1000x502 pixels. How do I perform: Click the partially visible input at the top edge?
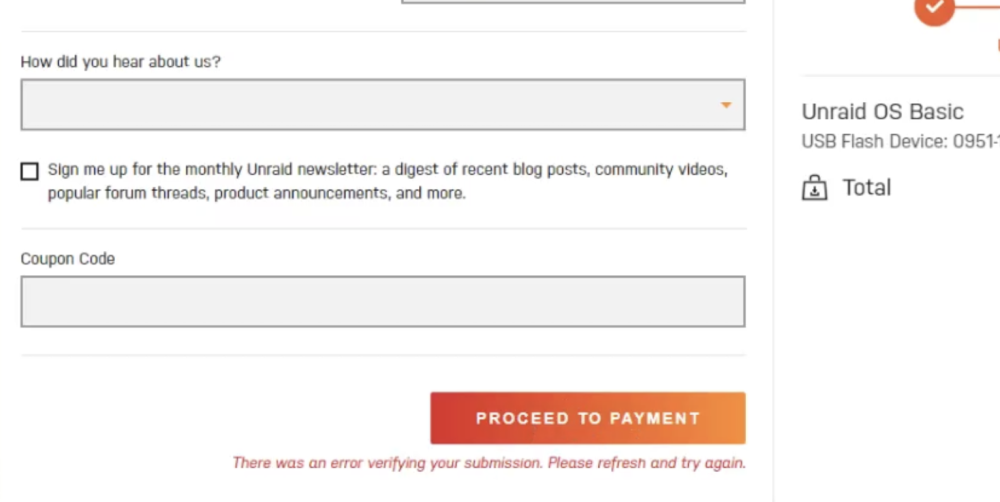pos(573,1)
